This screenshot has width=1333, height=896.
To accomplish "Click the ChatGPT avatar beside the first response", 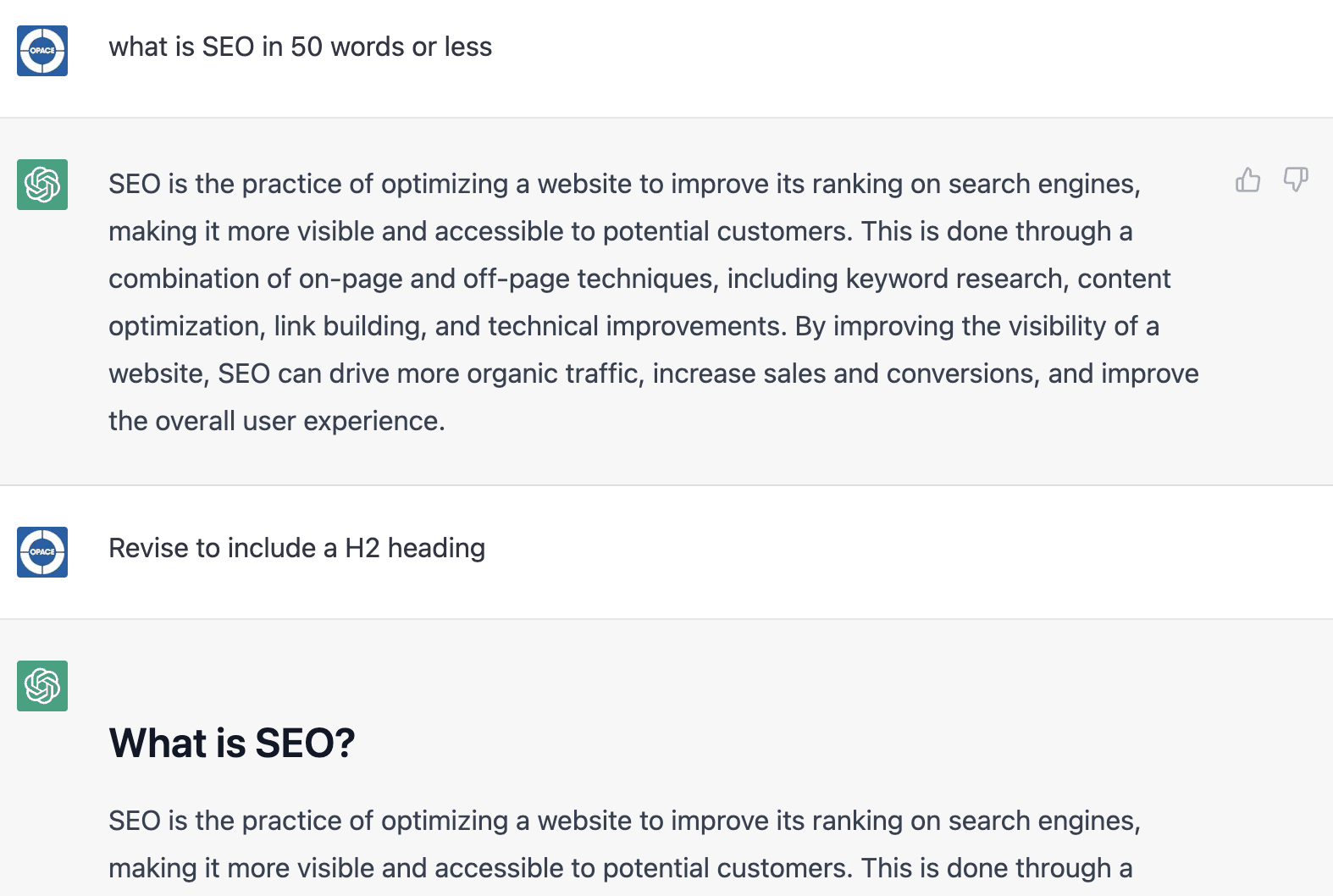I will 41,183.
